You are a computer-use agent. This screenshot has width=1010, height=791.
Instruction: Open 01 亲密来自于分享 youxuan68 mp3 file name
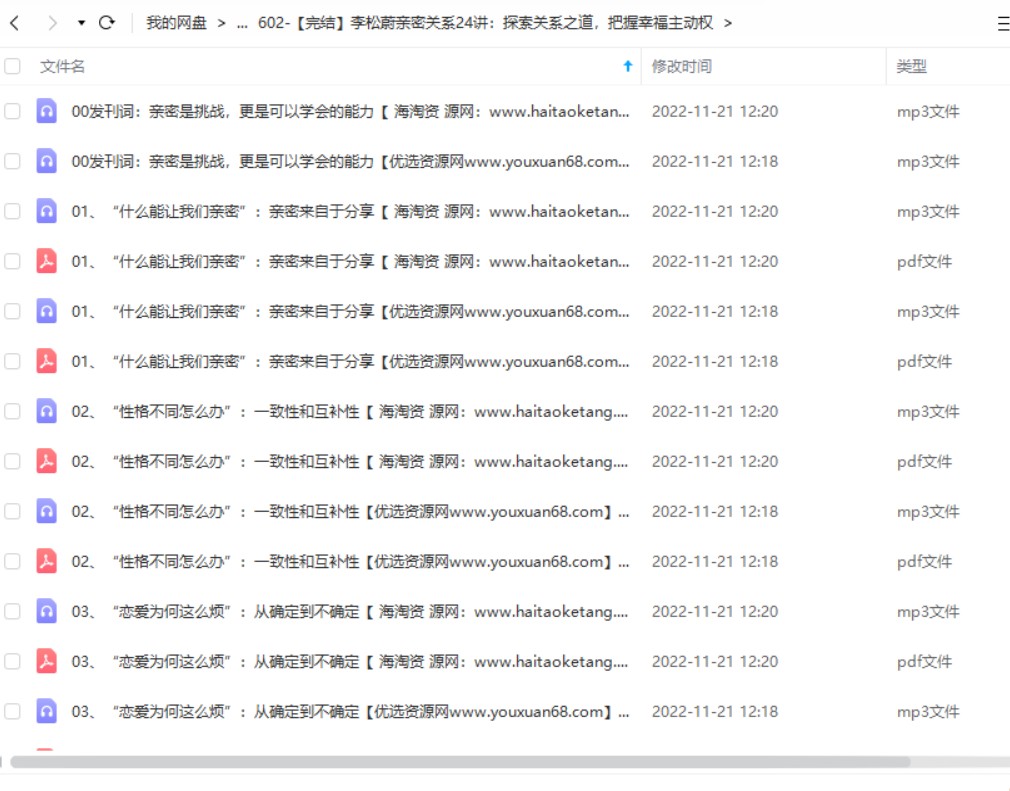[350, 311]
